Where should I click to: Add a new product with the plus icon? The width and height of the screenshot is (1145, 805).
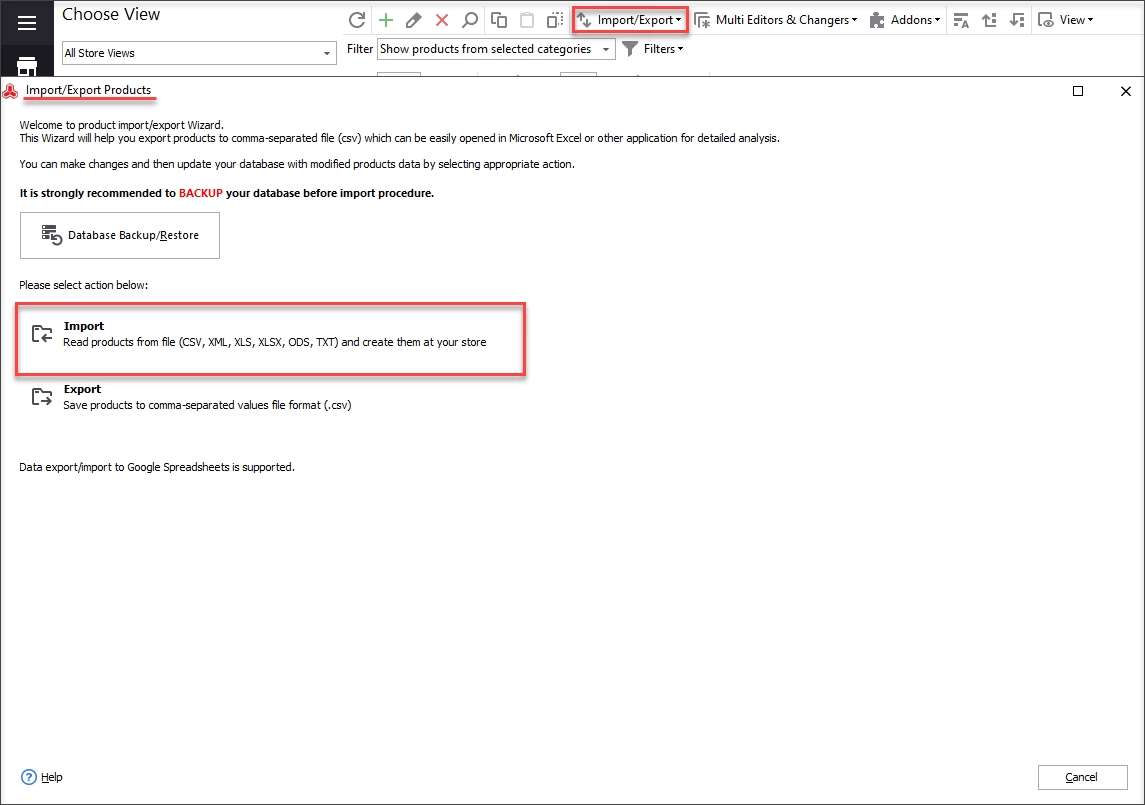386,20
